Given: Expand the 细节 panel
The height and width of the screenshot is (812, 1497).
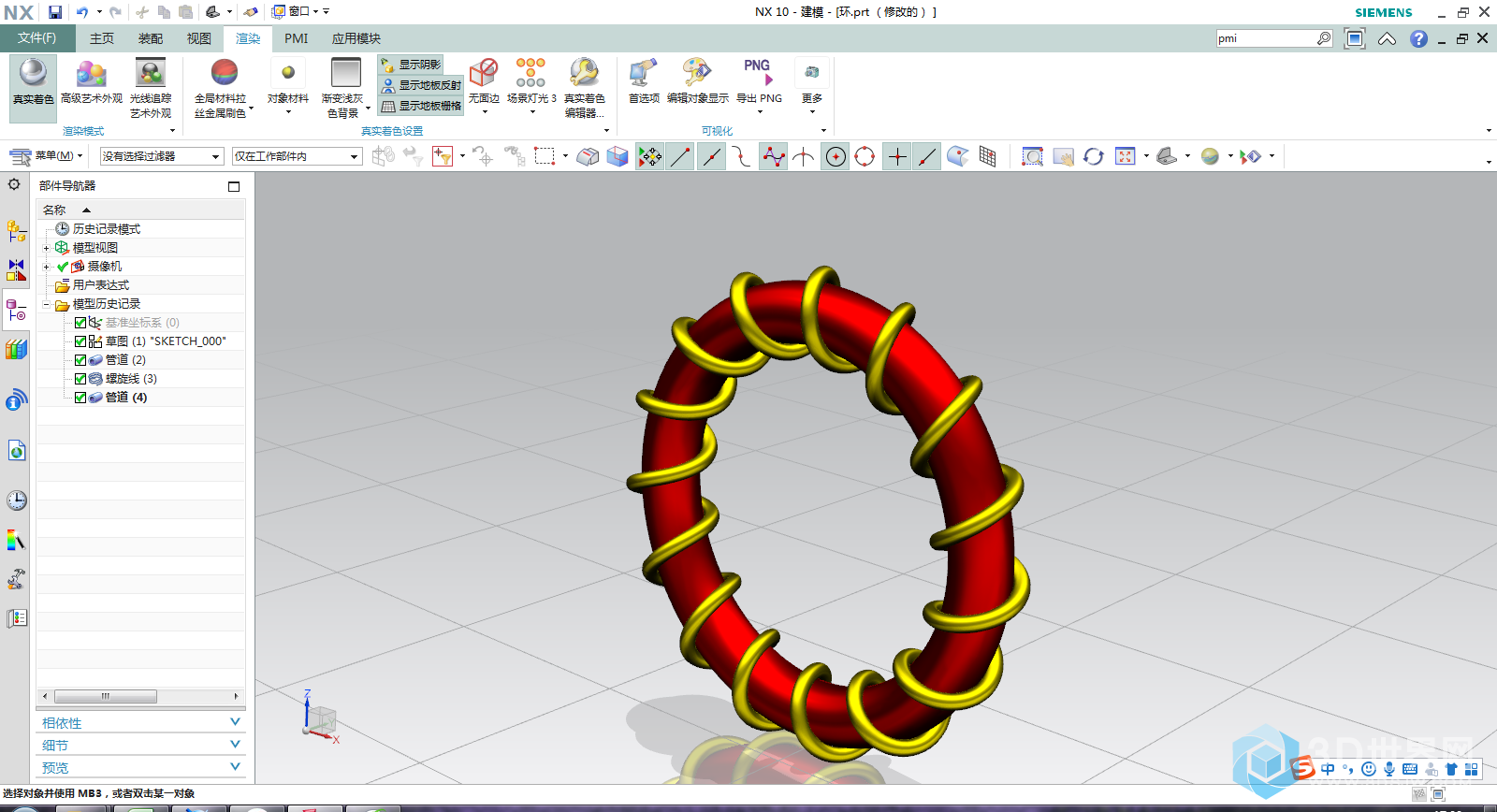Looking at the screenshot, I should pyautogui.click(x=141, y=745).
